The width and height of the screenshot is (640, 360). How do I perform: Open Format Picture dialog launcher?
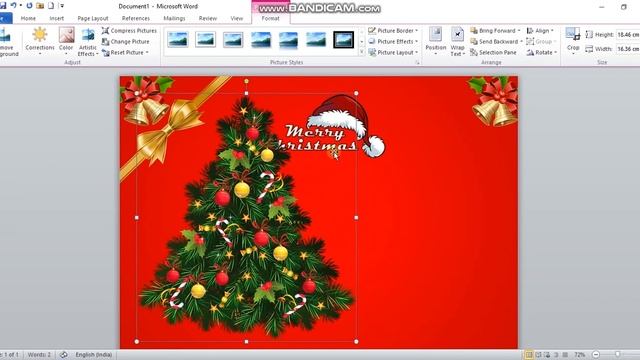point(417,62)
